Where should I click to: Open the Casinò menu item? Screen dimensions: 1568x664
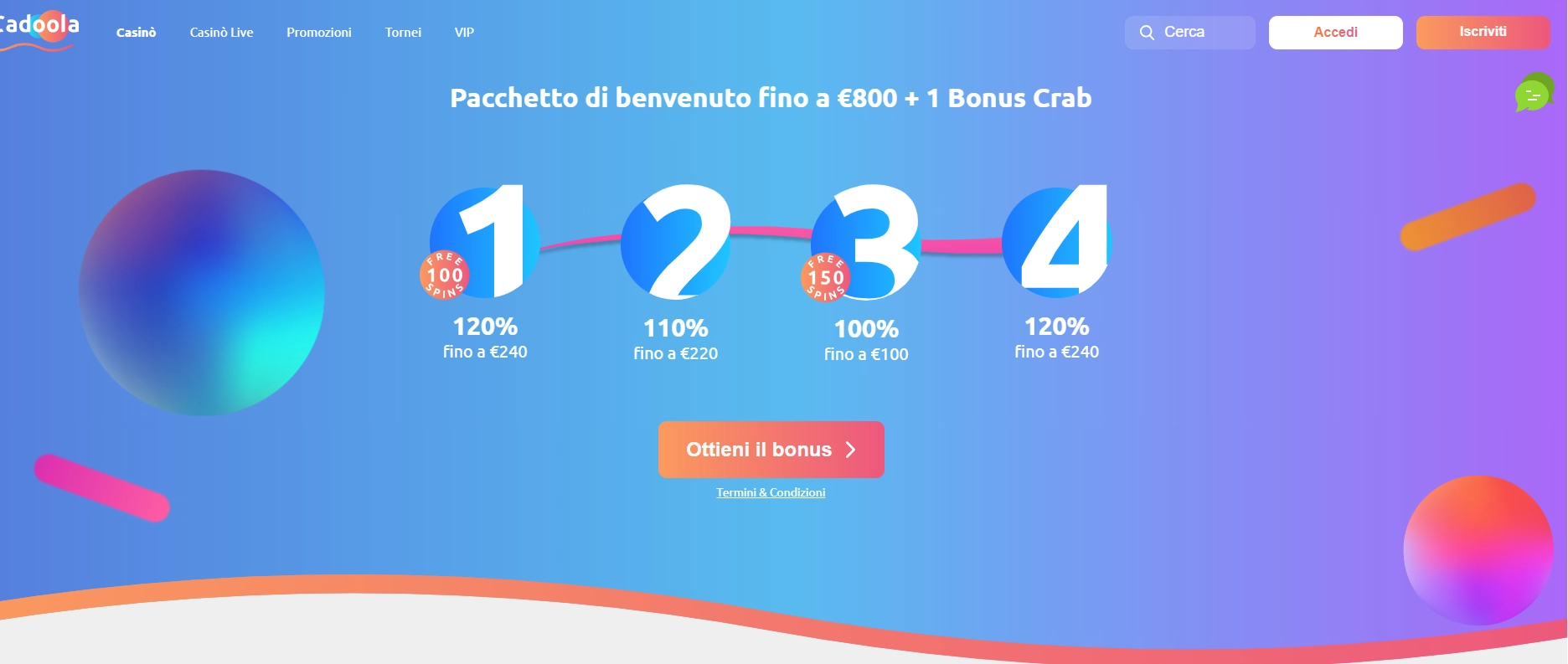pyautogui.click(x=136, y=32)
